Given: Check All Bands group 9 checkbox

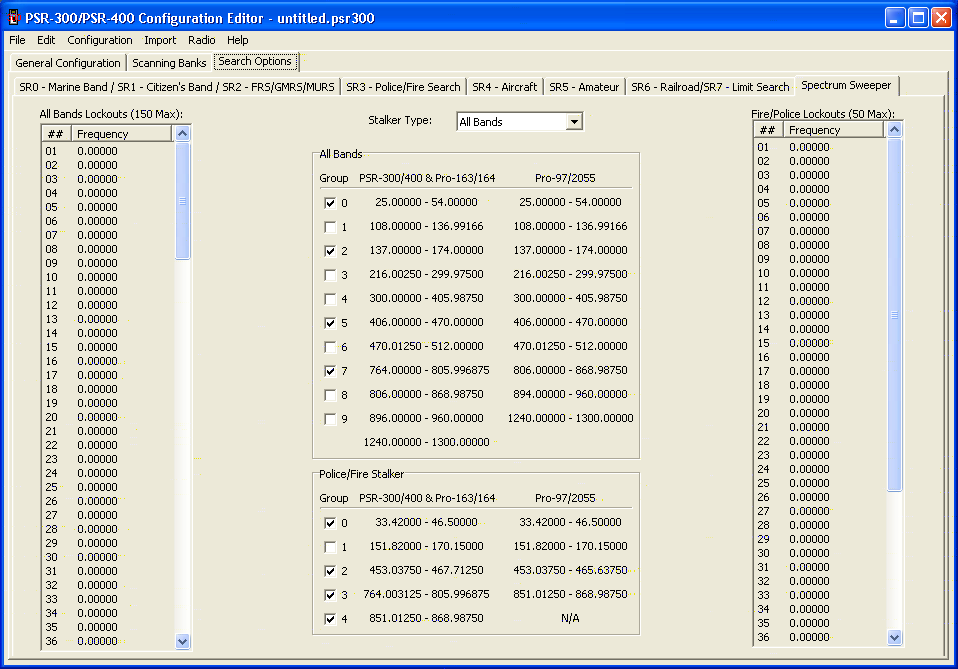Looking at the screenshot, I should pyautogui.click(x=330, y=419).
